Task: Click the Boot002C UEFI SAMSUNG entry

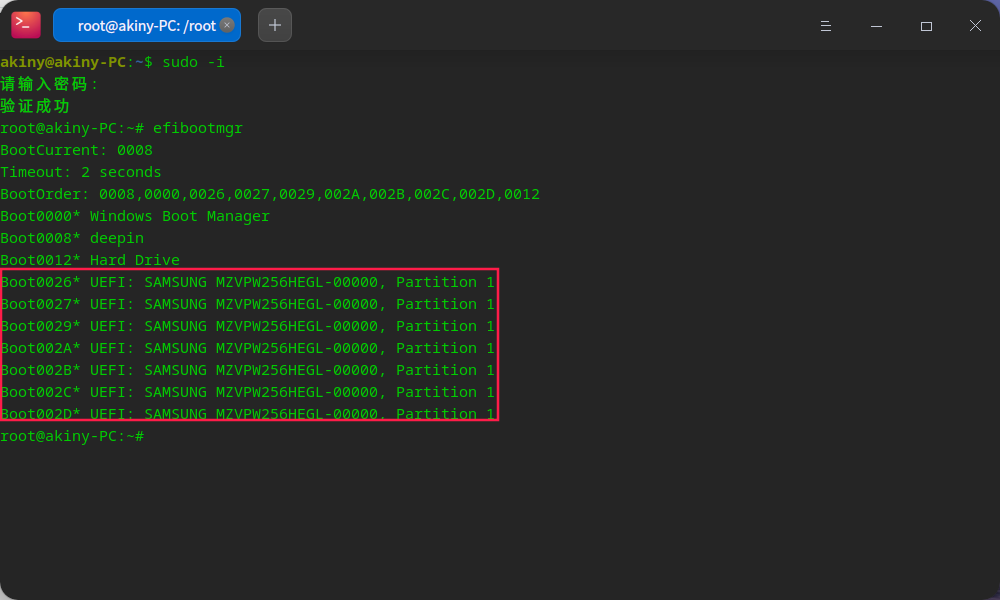Action: point(247,392)
